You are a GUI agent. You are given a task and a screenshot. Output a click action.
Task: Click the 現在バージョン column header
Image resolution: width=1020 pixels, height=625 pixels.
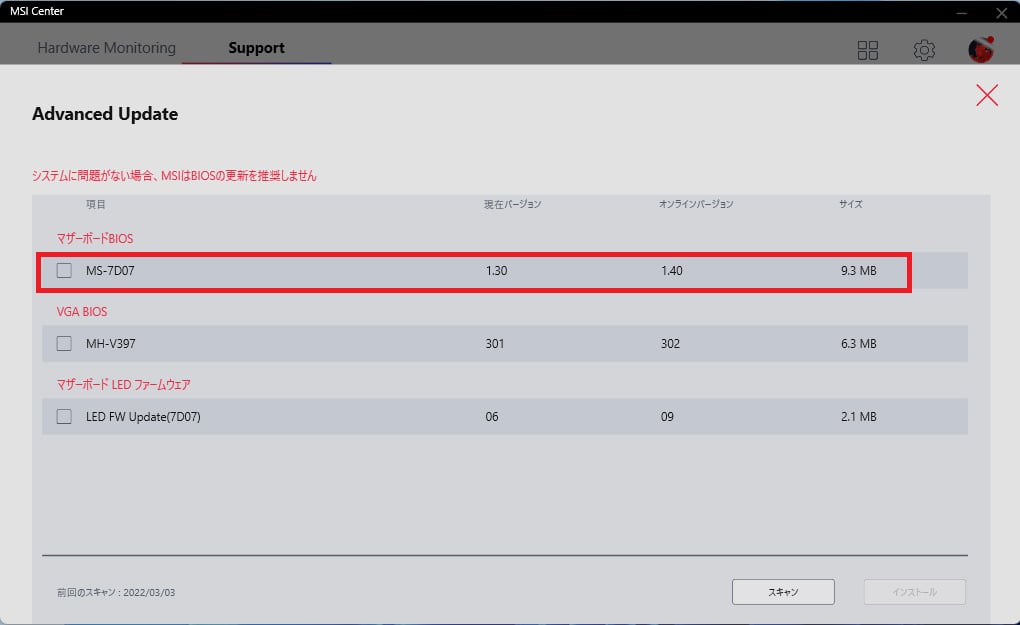pos(513,204)
